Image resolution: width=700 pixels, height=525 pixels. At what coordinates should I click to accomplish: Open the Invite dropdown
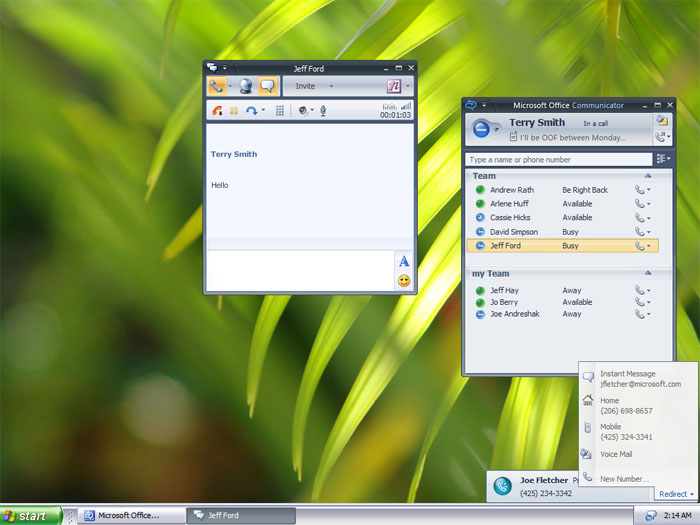[314, 86]
